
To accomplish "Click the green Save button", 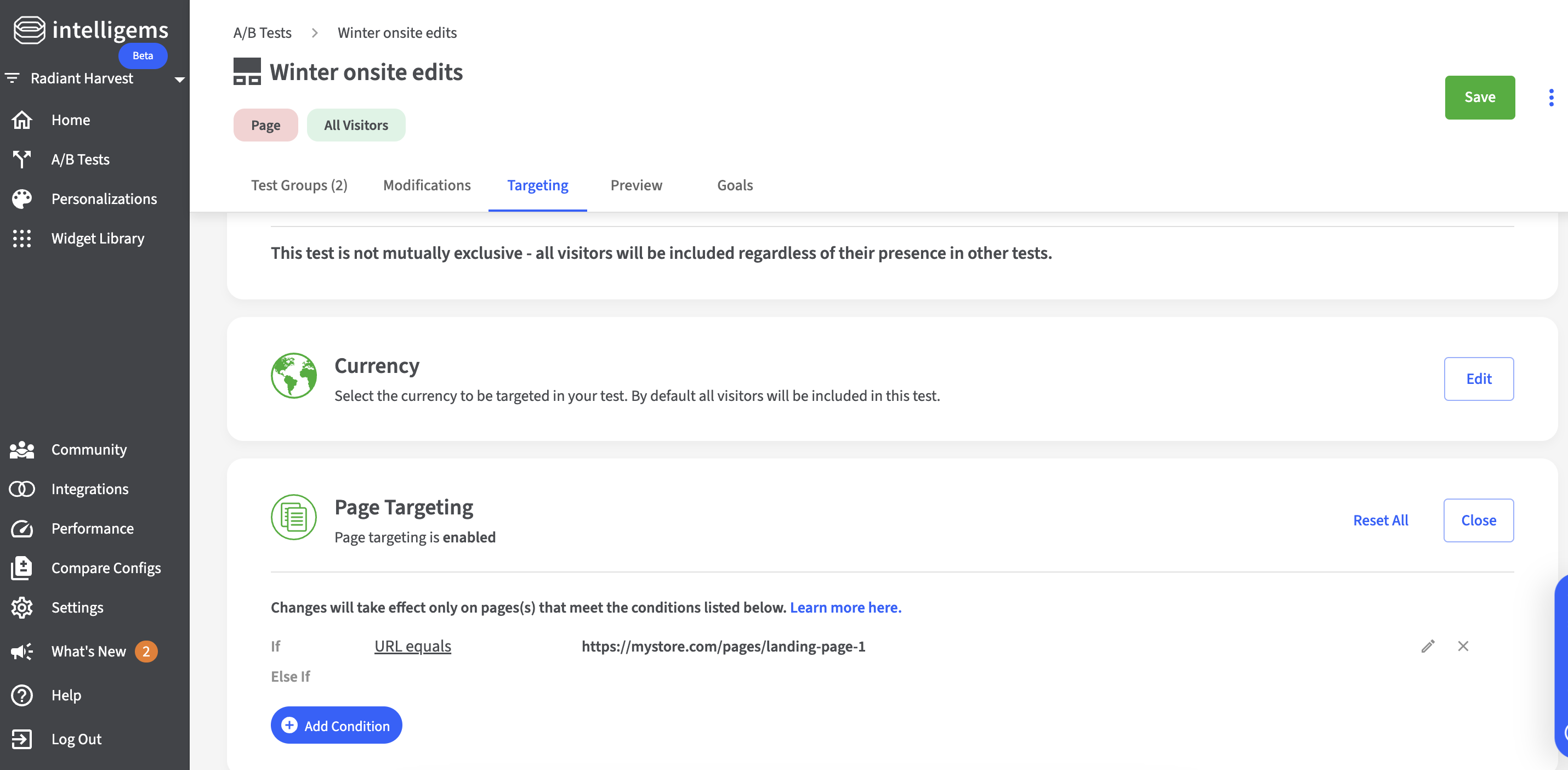I will click(x=1479, y=98).
